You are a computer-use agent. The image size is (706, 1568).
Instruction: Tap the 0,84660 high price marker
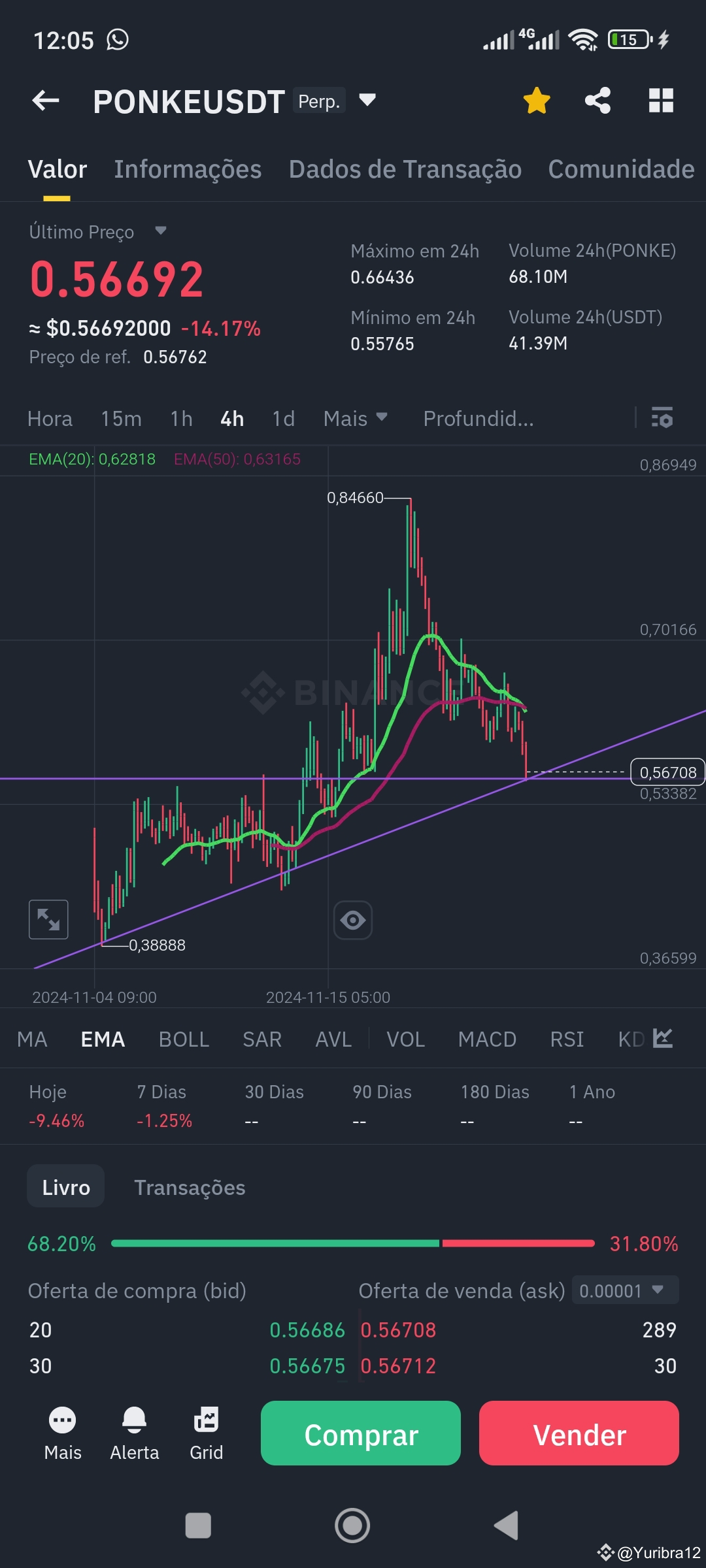tap(355, 498)
